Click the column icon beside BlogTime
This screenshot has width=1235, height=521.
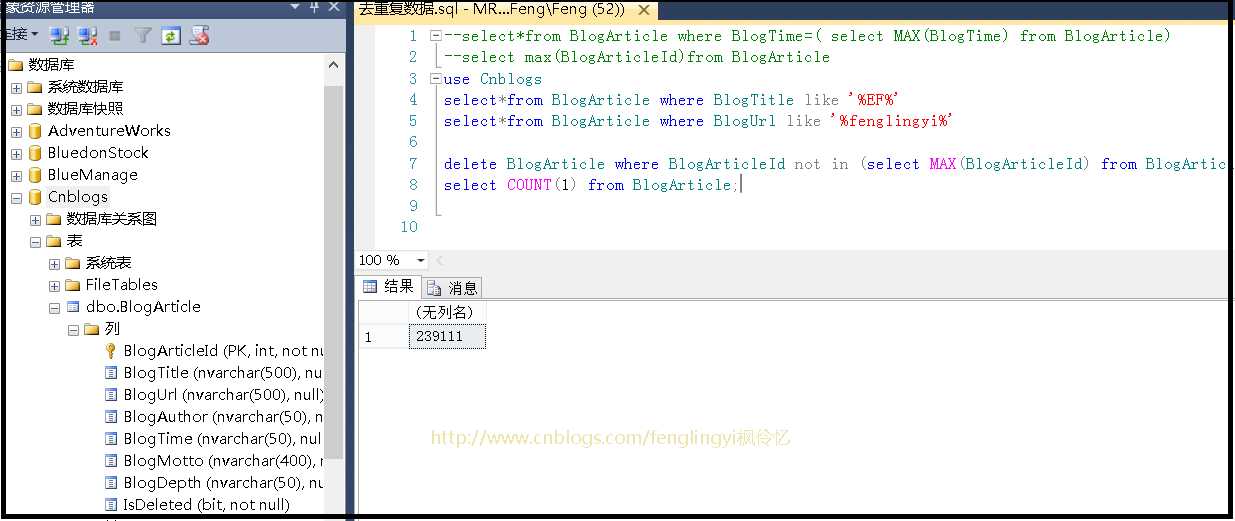point(111,439)
